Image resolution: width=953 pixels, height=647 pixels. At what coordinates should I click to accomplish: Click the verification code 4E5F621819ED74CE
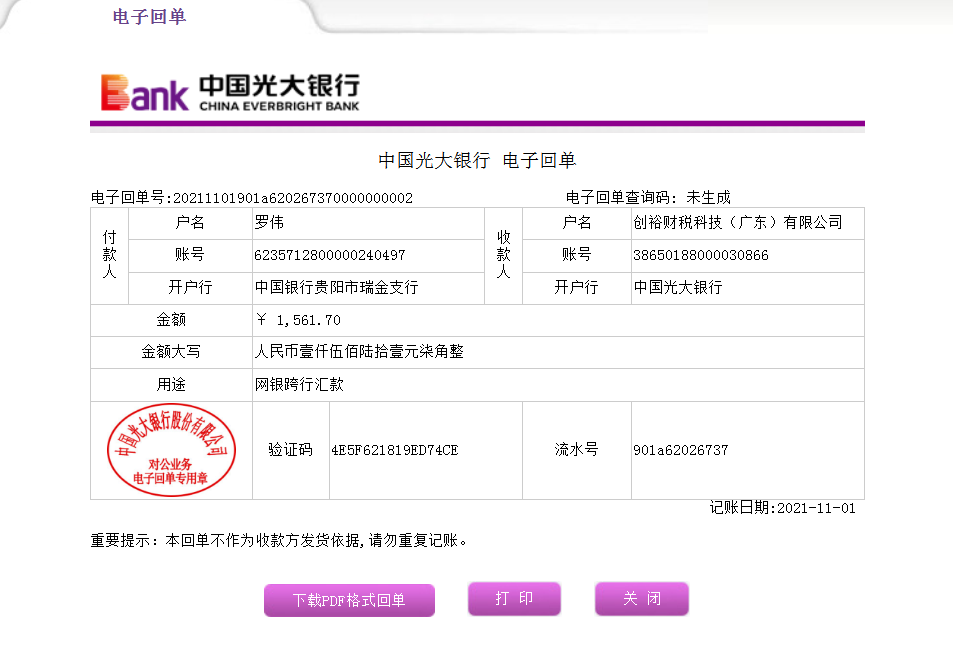[x=394, y=450]
